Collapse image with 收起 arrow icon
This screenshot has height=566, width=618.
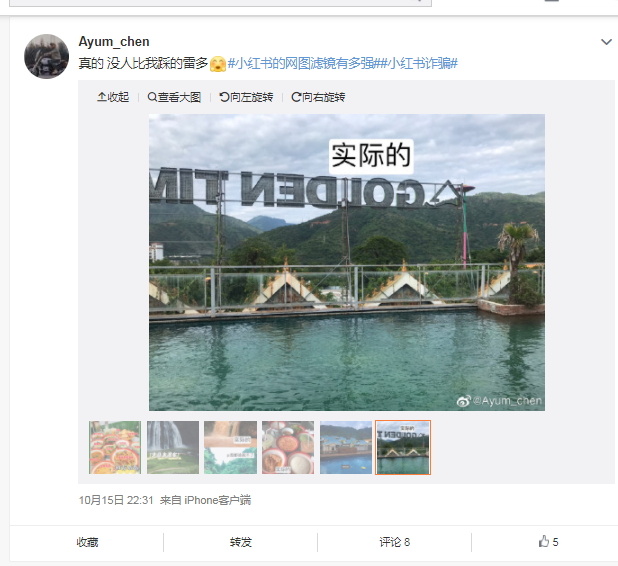point(102,97)
